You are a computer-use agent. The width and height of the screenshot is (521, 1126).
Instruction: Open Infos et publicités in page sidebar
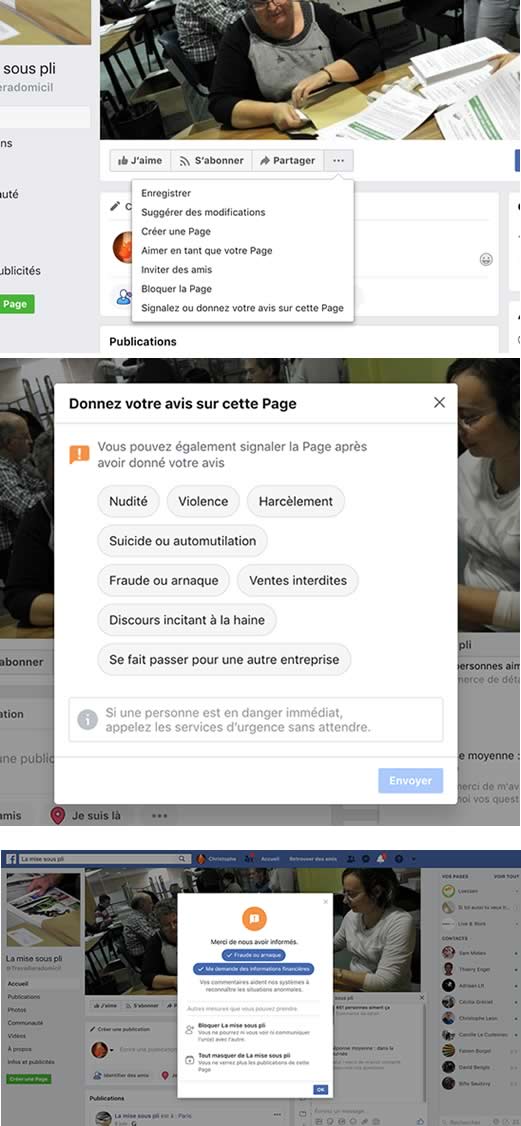31,1061
